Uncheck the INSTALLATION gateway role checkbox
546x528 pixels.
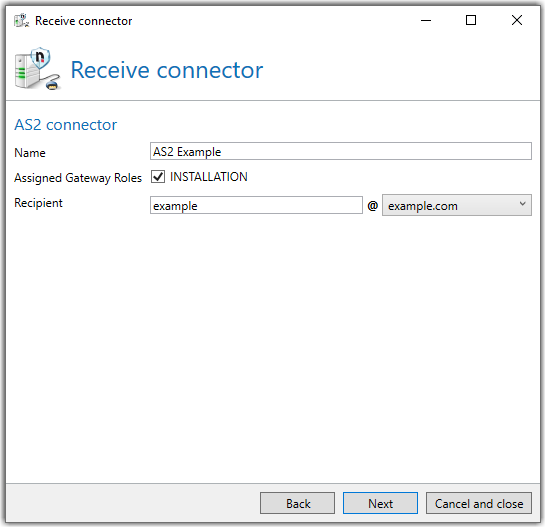pyautogui.click(x=158, y=177)
